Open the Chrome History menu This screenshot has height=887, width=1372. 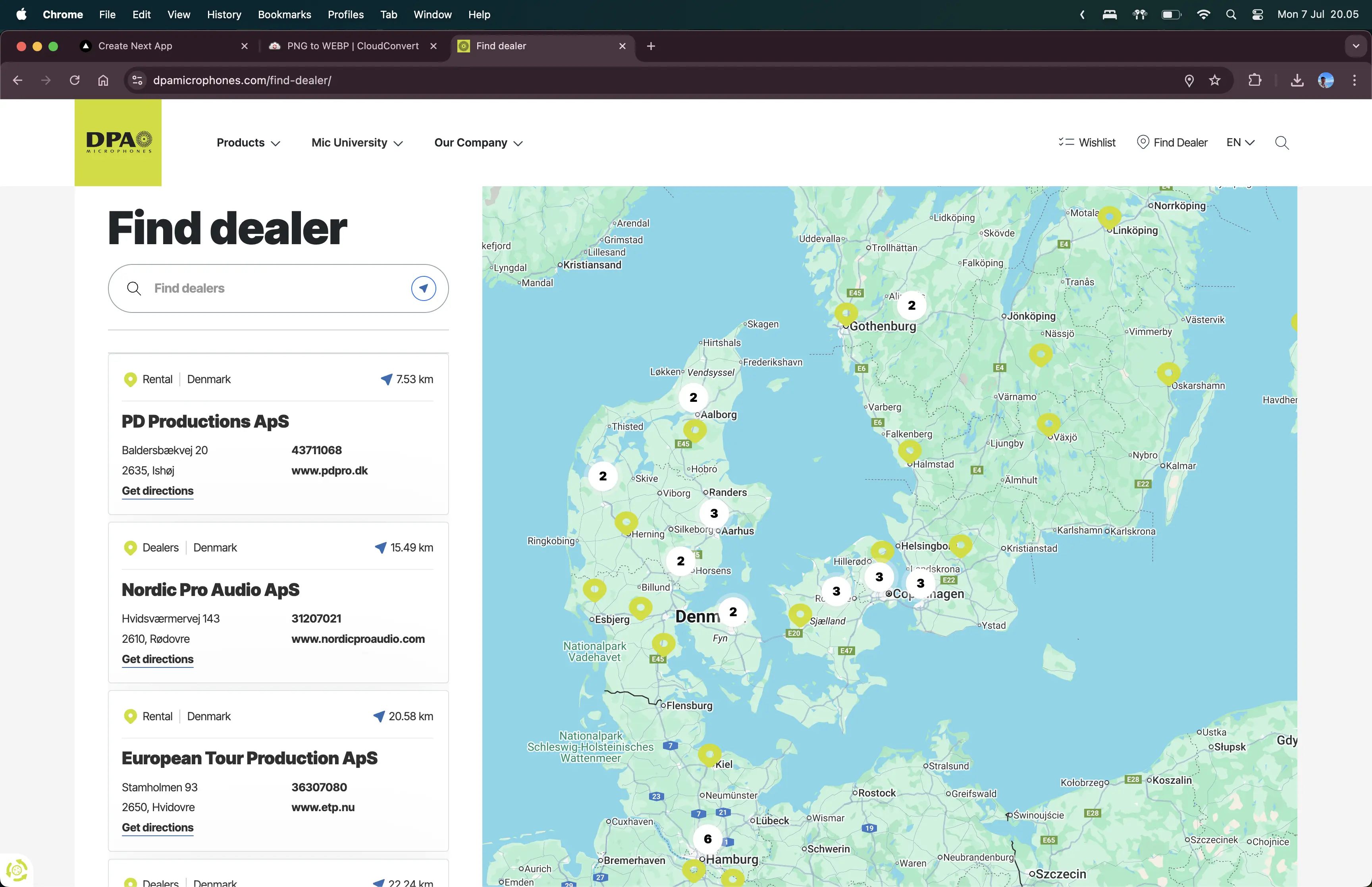[224, 14]
